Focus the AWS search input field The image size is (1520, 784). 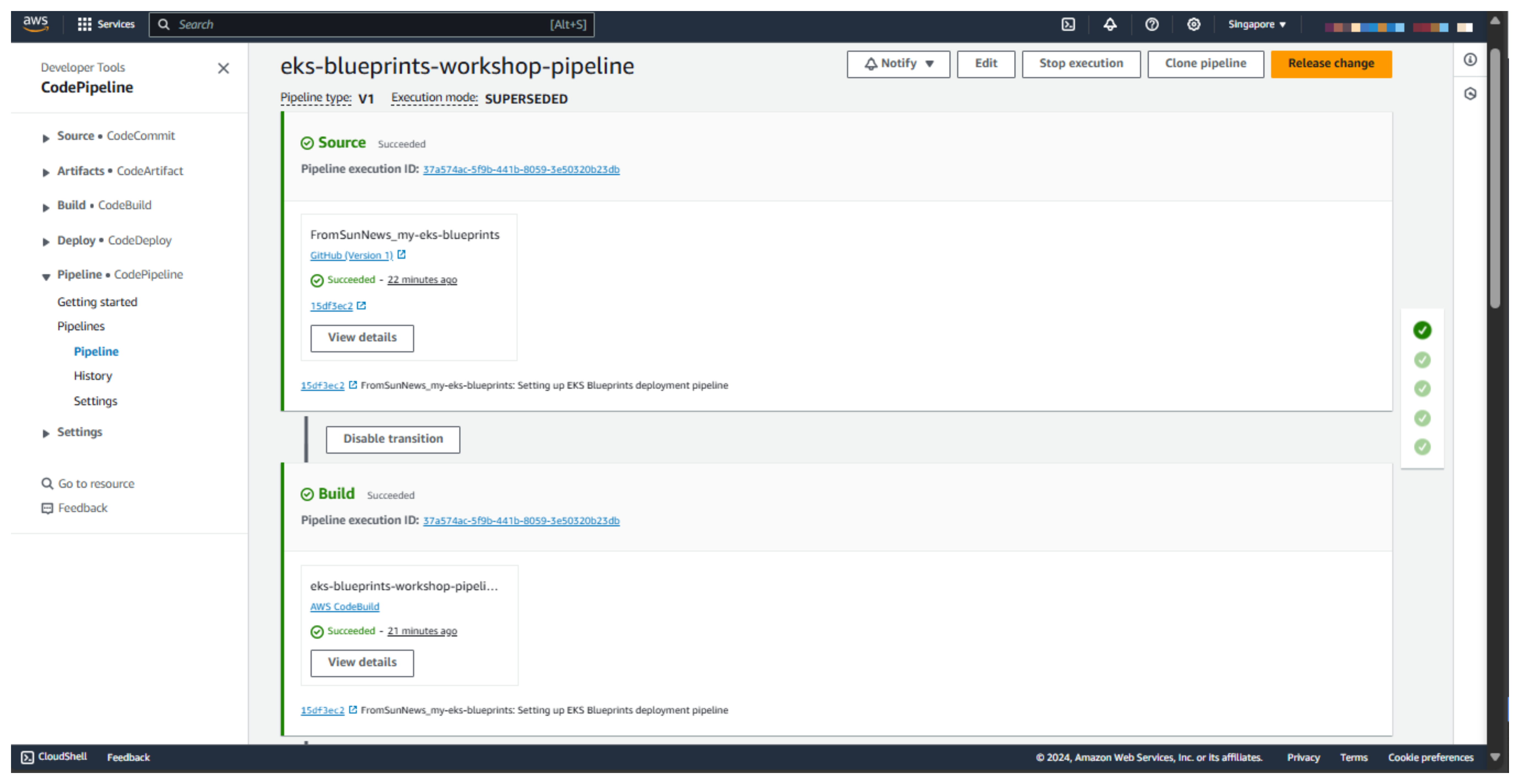372,24
